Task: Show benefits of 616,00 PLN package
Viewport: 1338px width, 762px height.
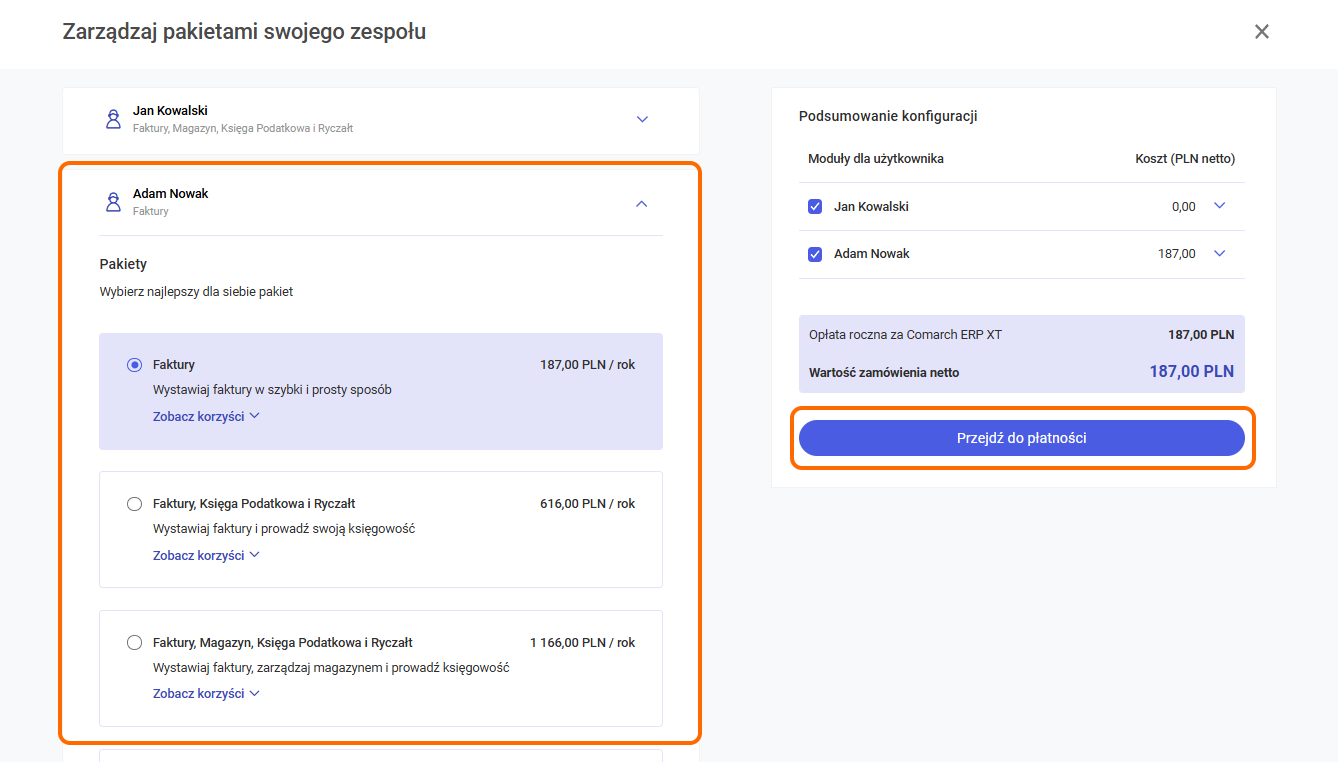Action: pos(205,555)
